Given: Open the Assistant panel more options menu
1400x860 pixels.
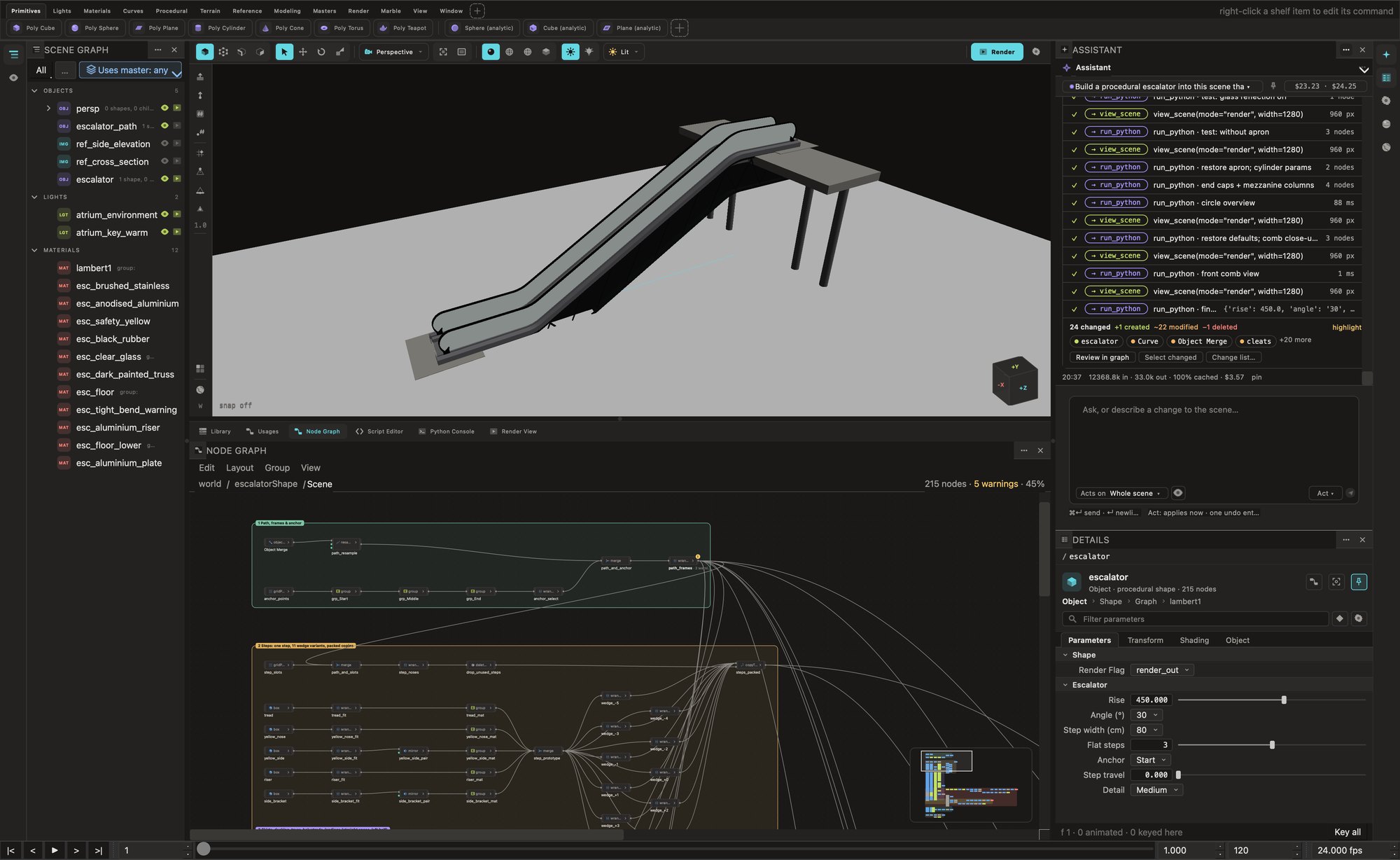Looking at the screenshot, I should click(1345, 50).
